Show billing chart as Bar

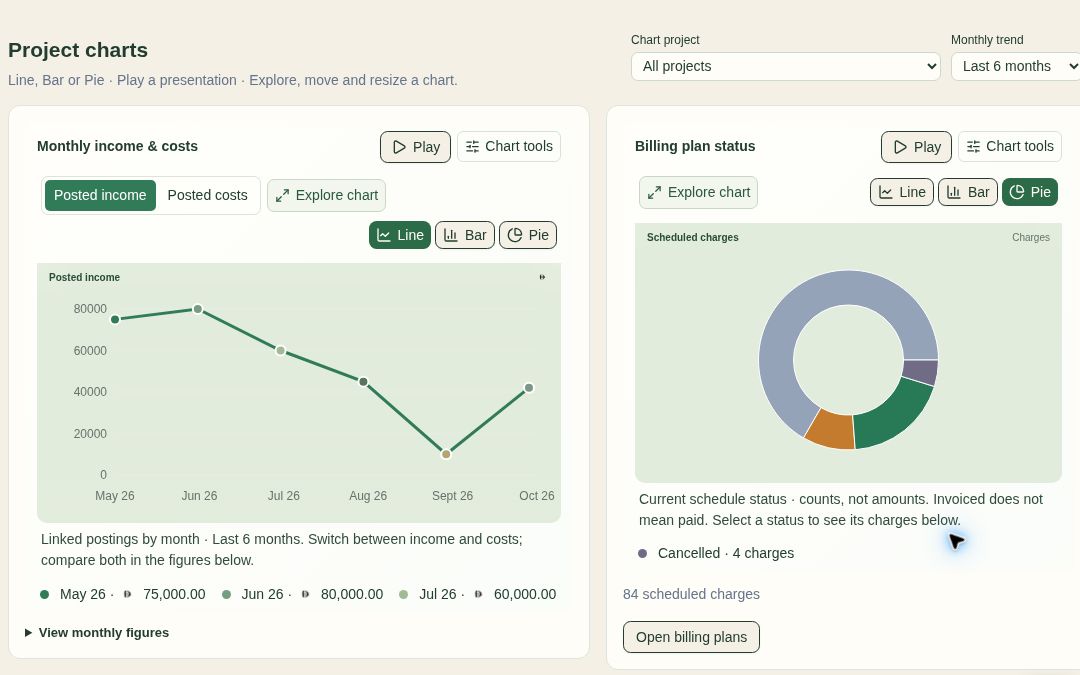968,192
